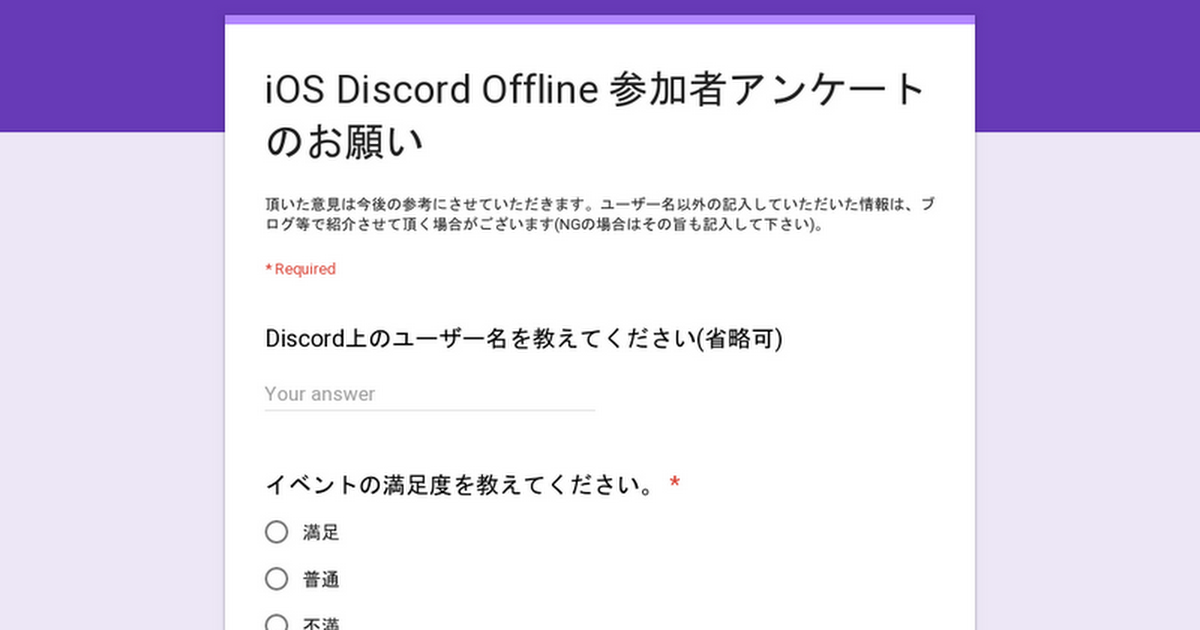1200x630 pixels.
Task: Pick the 不満 radio button
Action: point(276,623)
